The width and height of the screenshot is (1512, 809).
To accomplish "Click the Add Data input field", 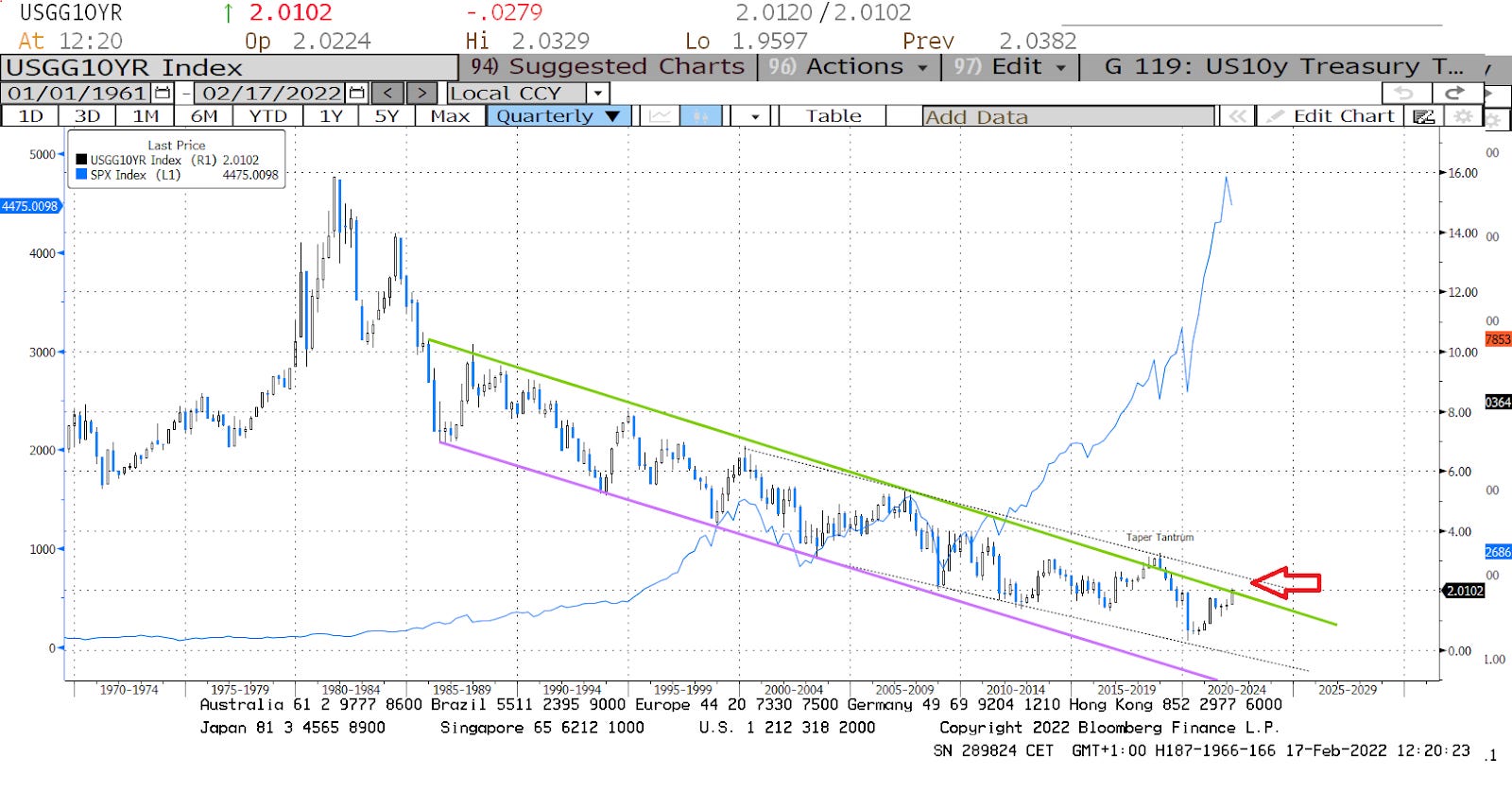I will click(1069, 116).
